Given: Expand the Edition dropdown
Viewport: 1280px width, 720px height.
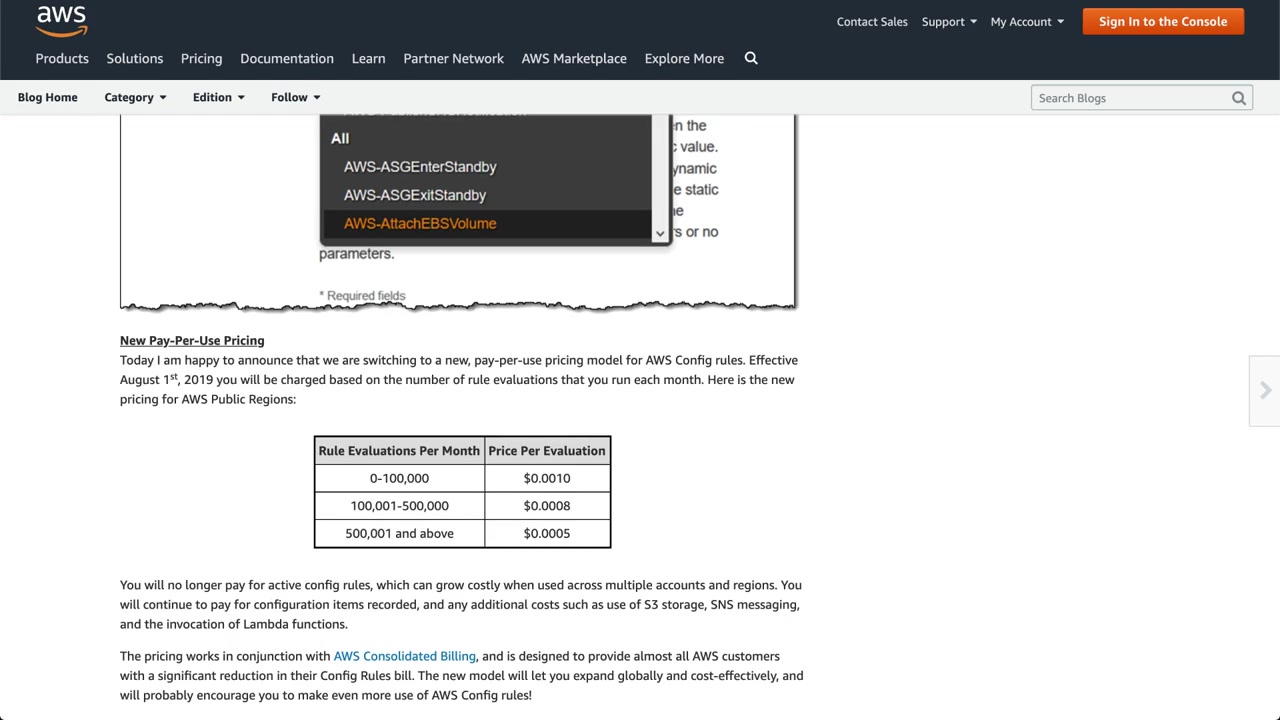Looking at the screenshot, I should [218, 97].
